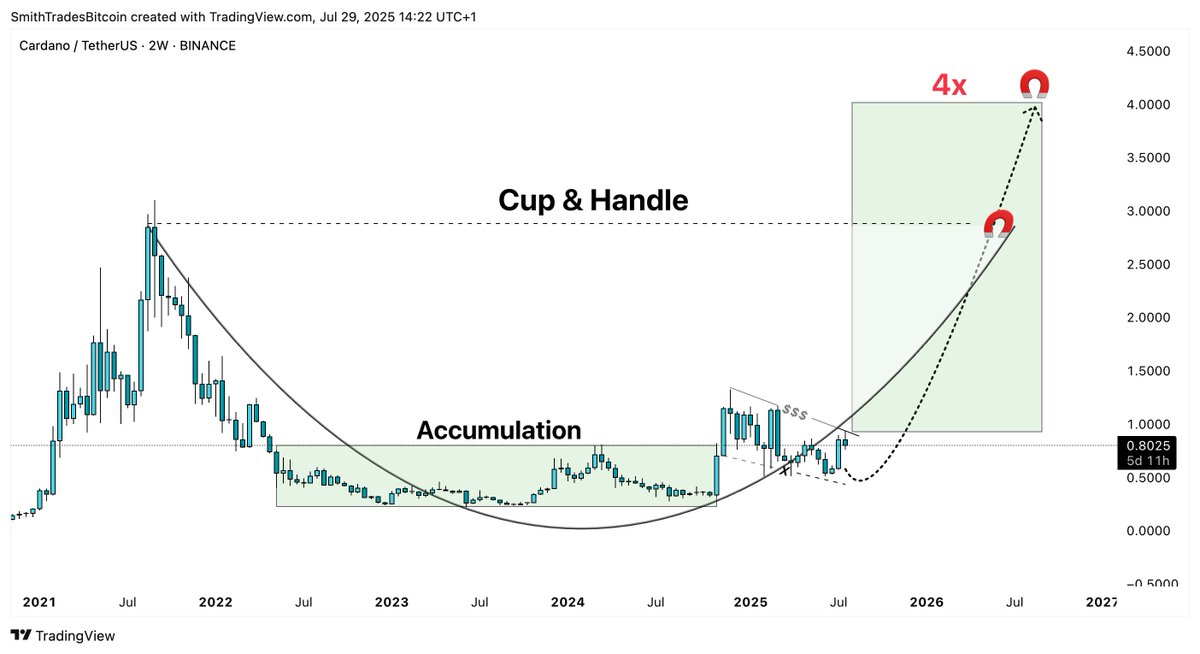This screenshot has height=654, width=1200.
Task: Click the TradingView logo icon
Action: [19, 636]
